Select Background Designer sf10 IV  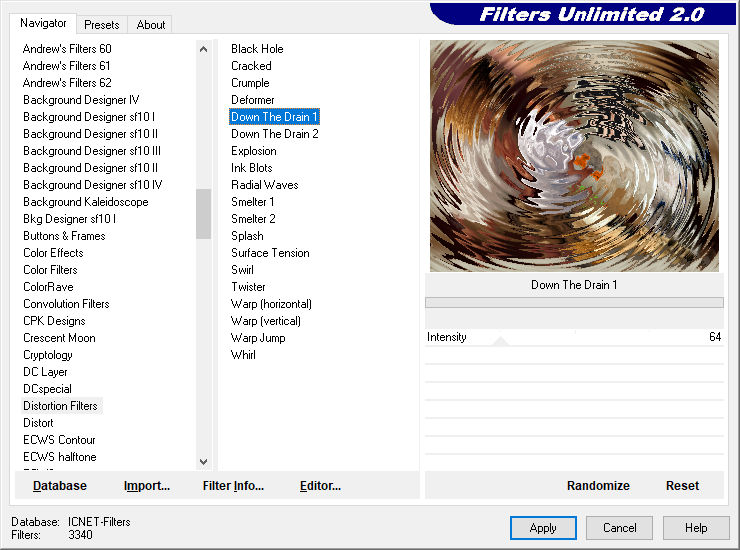[92, 185]
